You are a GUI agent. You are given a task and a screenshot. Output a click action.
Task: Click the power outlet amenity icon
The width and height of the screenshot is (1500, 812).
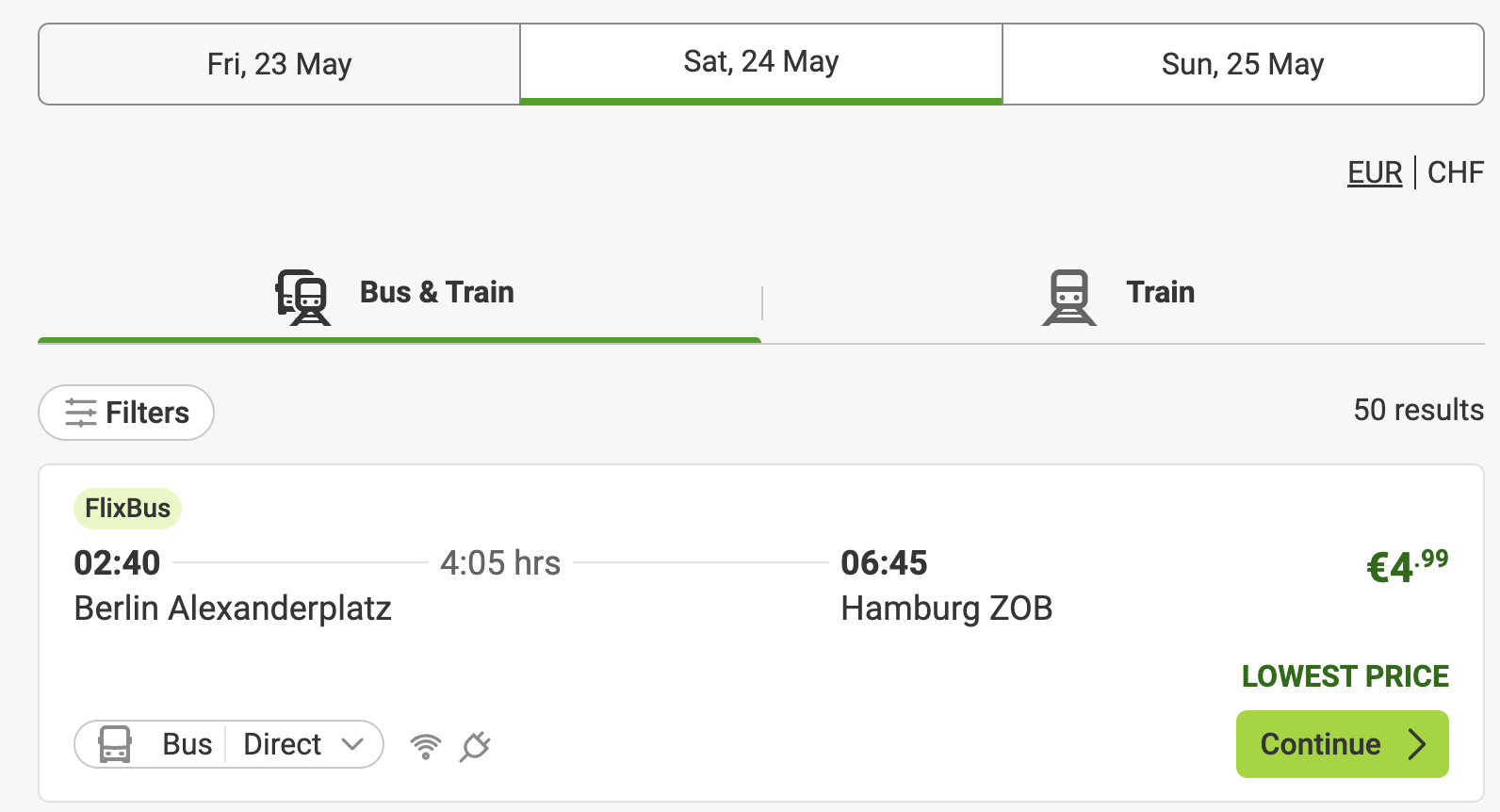click(475, 746)
